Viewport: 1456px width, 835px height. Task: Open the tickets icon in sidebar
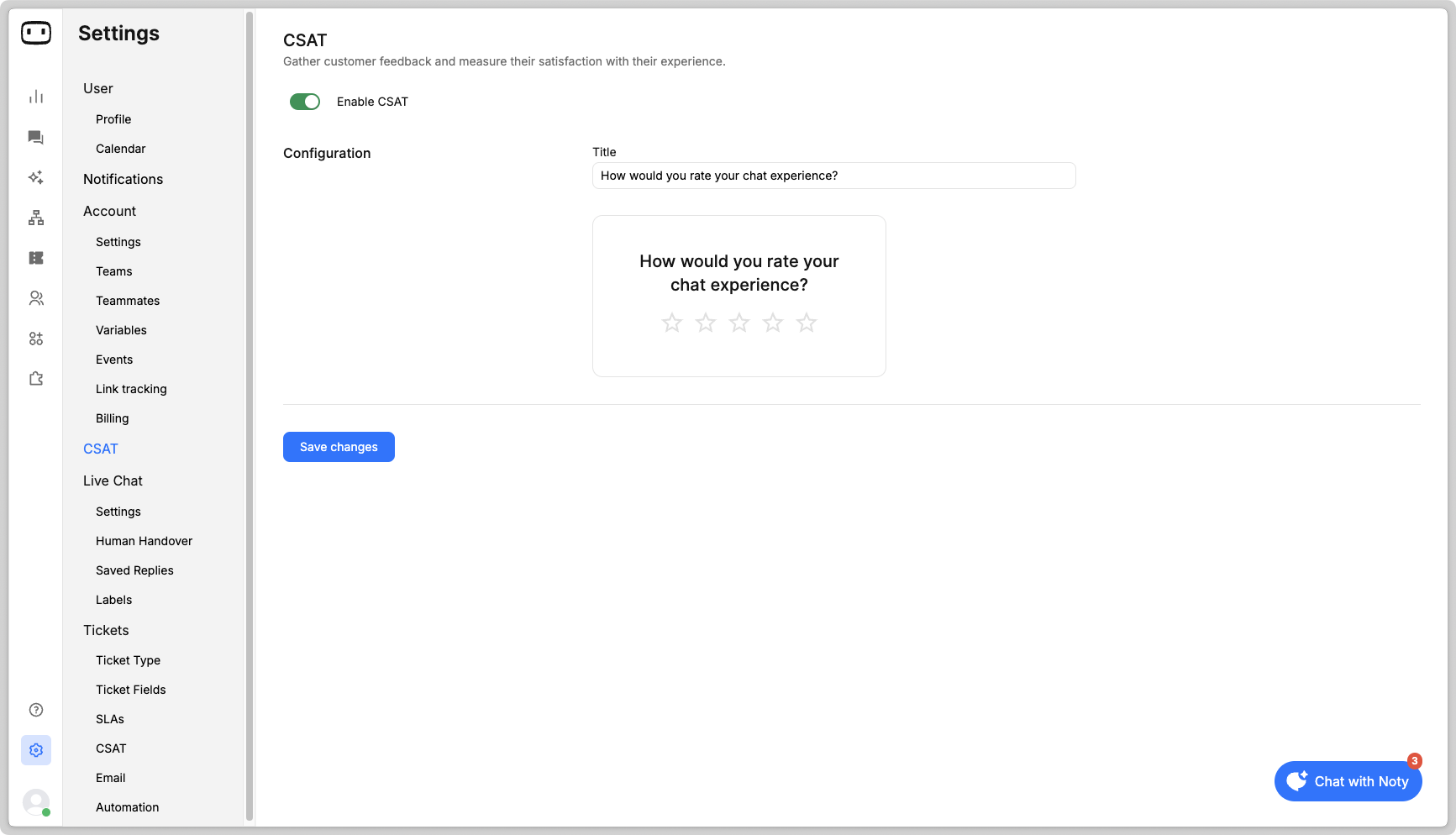click(36, 258)
